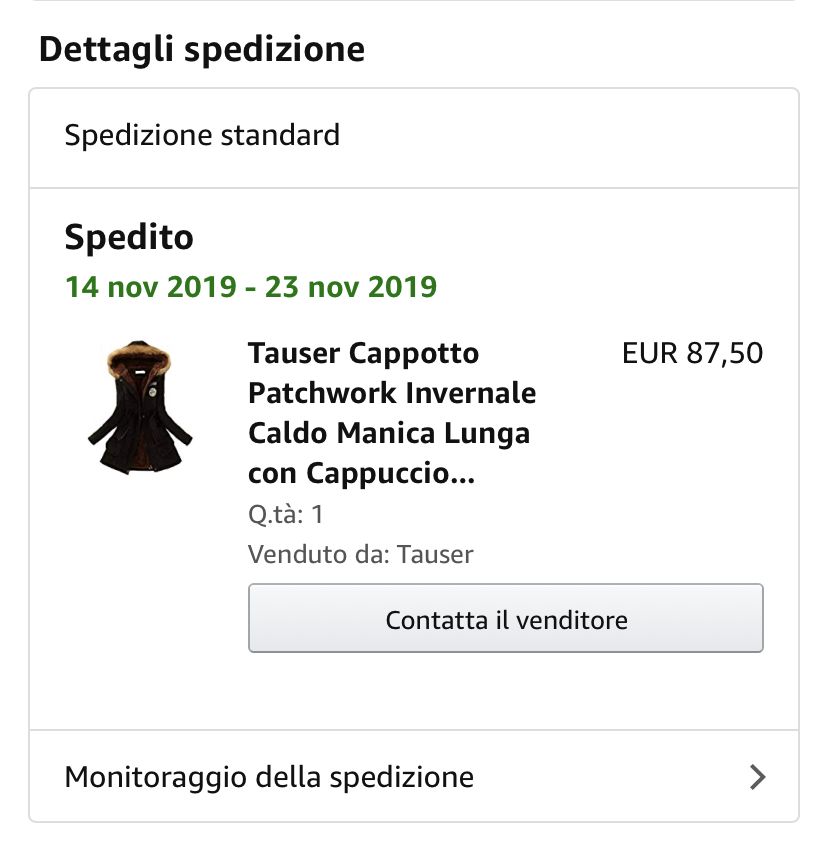This screenshot has height=841, width=828.
Task: Click the Spedito status heading
Action: (129, 237)
